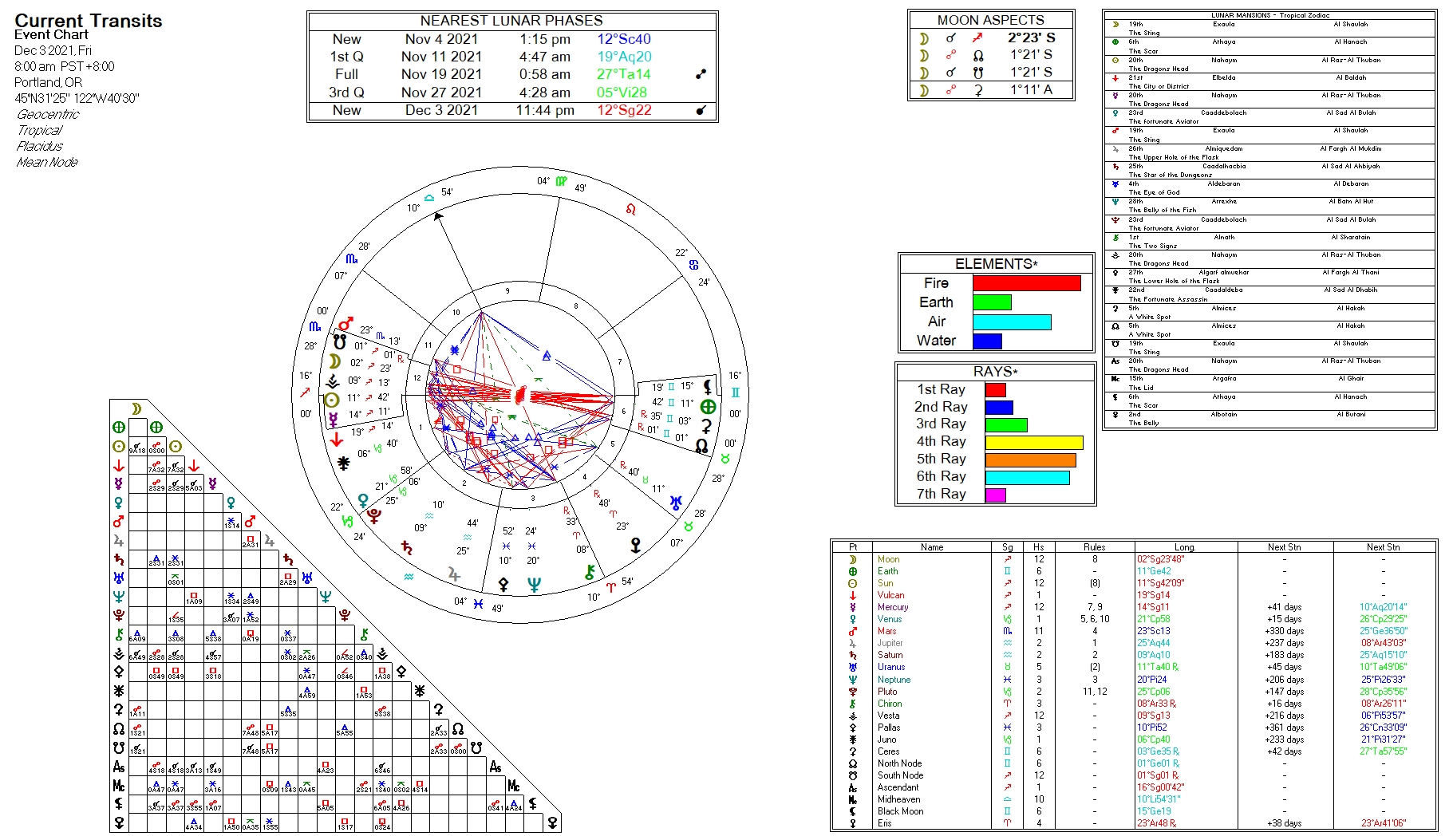Click the Mc label on aspect grid diagonal
Screen dimensions: 1453x840
[x=514, y=786]
